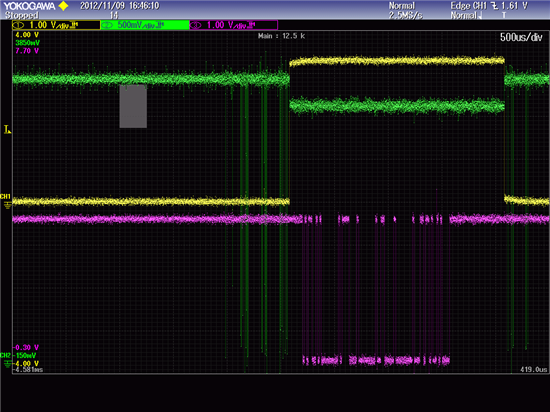Select the CH1 circled number icon

click(18, 25)
